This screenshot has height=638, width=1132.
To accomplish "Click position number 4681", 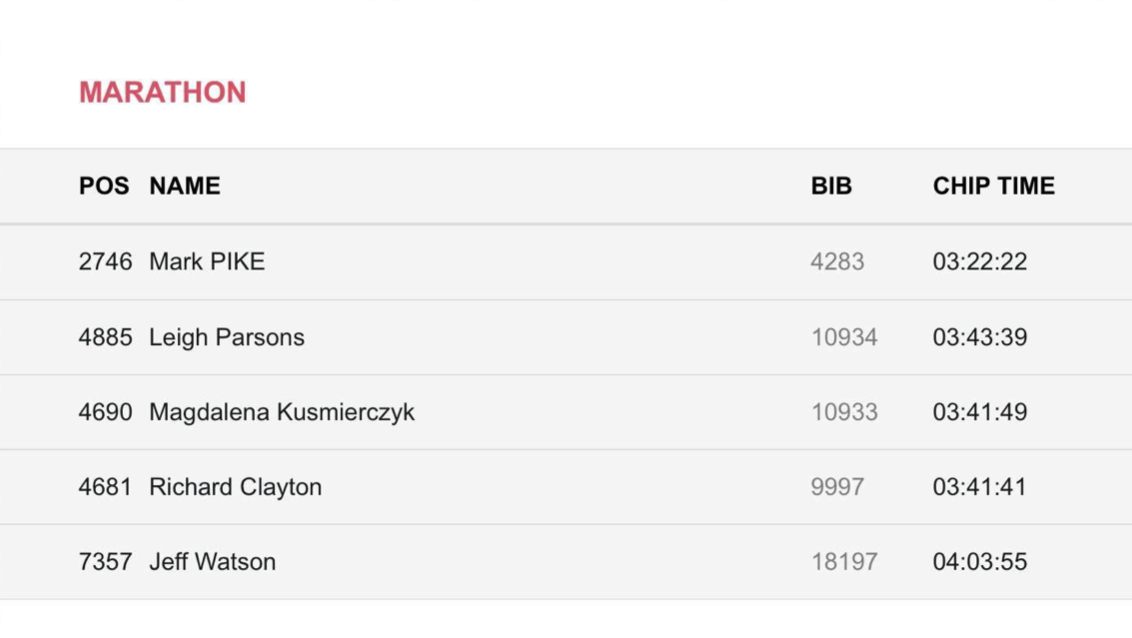I will pyautogui.click(x=105, y=487).
